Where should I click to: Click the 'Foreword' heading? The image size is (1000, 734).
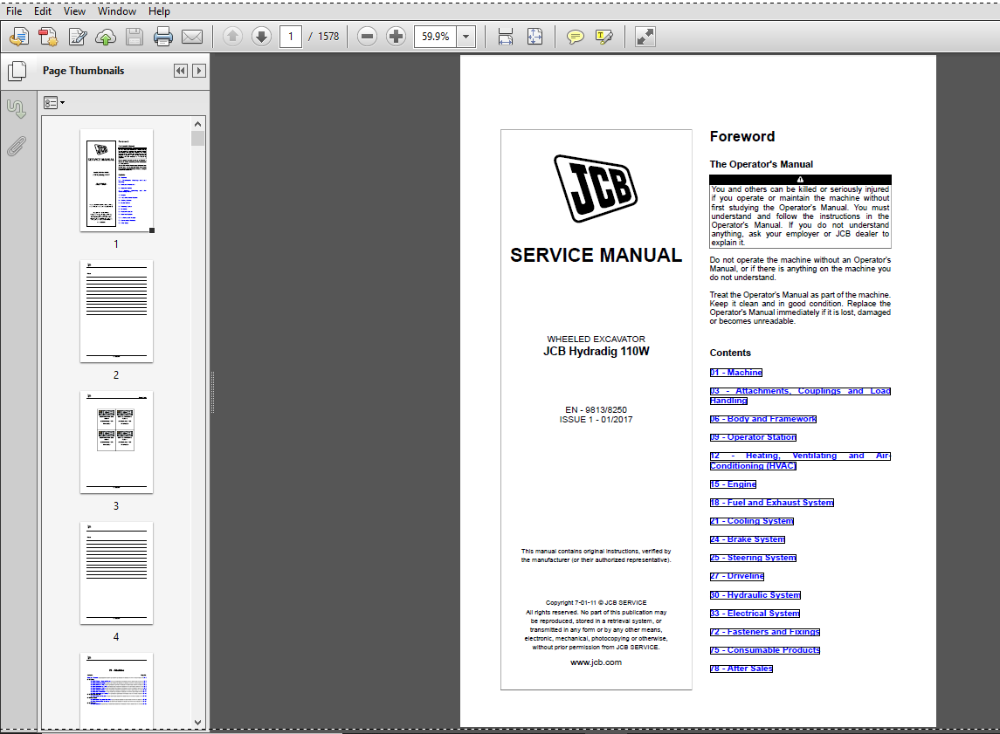(x=742, y=136)
